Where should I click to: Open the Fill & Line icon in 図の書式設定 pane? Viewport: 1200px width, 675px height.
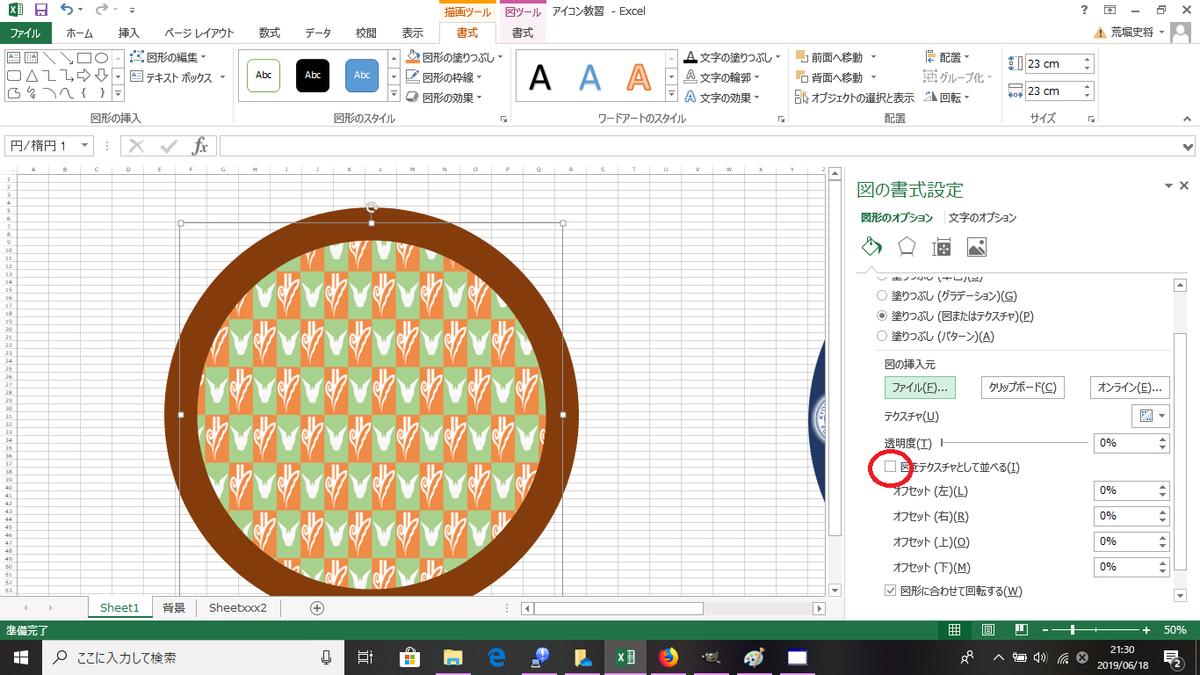click(x=870, y=246)
